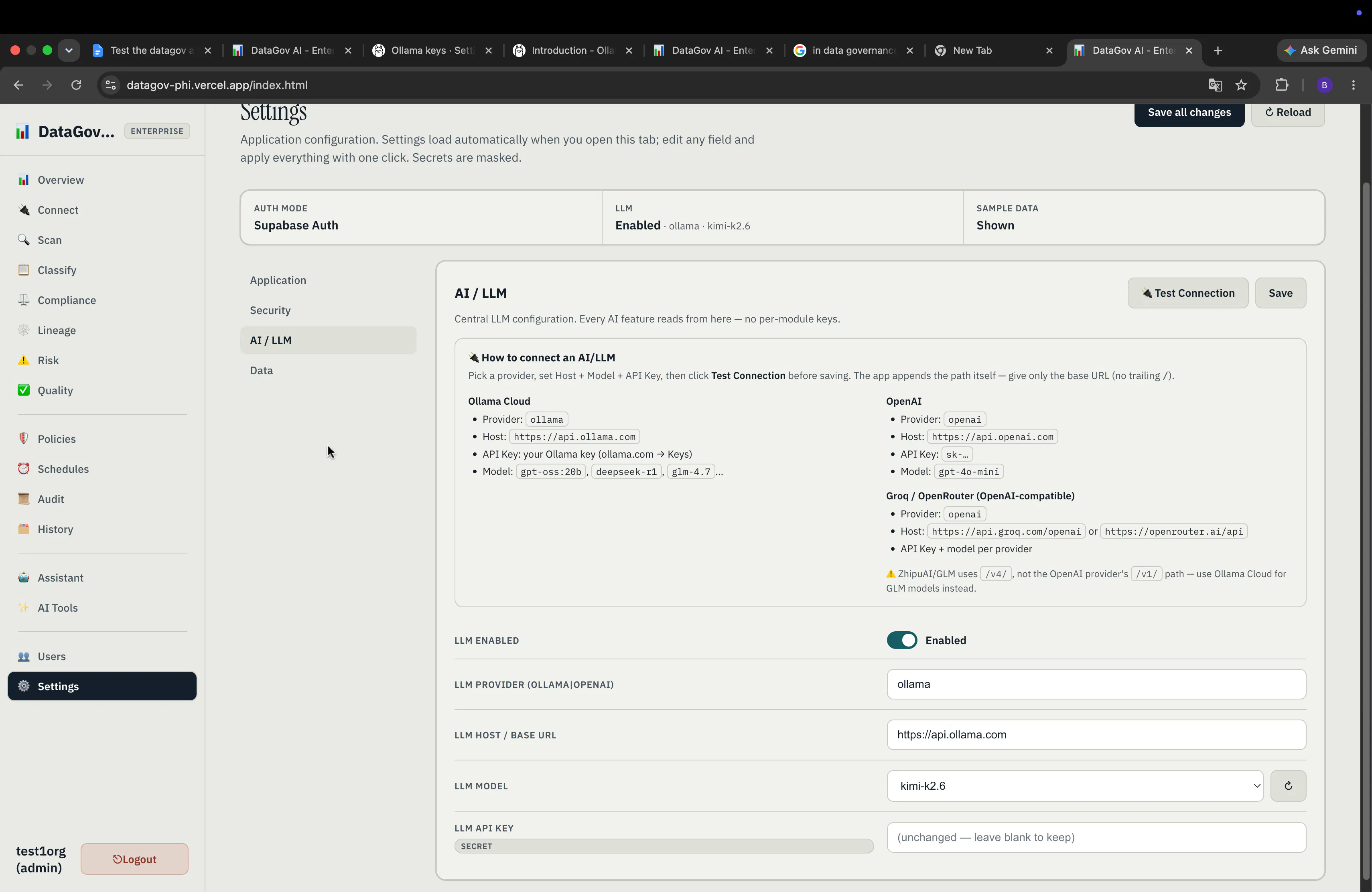Viewport: 1372px width, 892px height.
Task: Click Test Connection
Action: 1187,293
